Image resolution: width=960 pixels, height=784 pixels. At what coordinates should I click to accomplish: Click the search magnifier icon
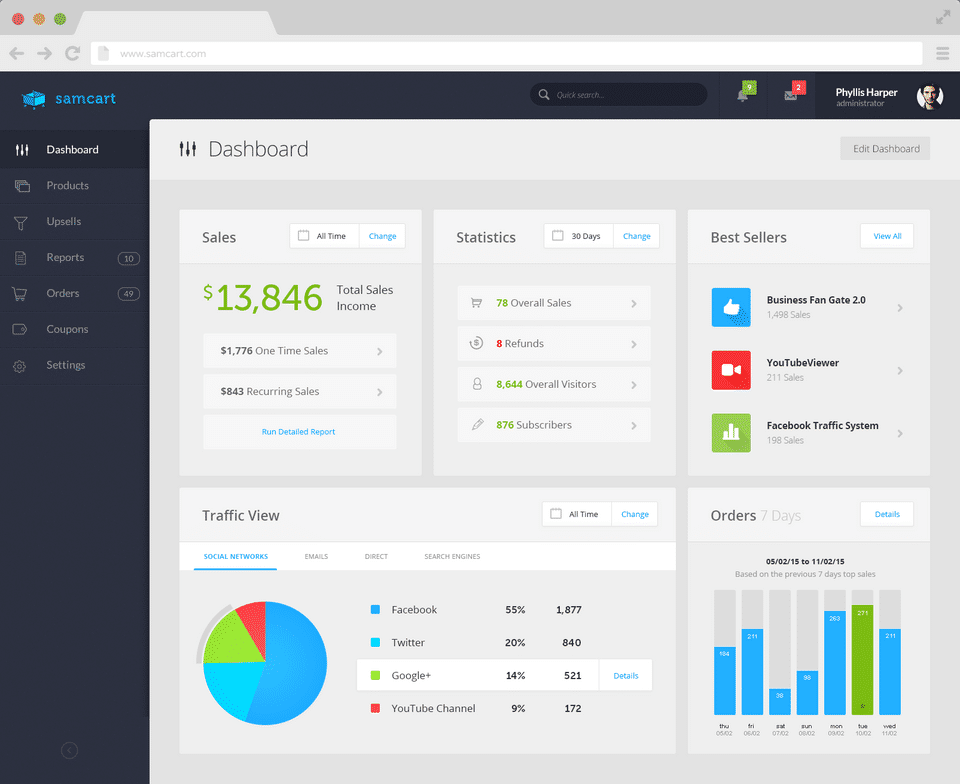pos(544,95)
